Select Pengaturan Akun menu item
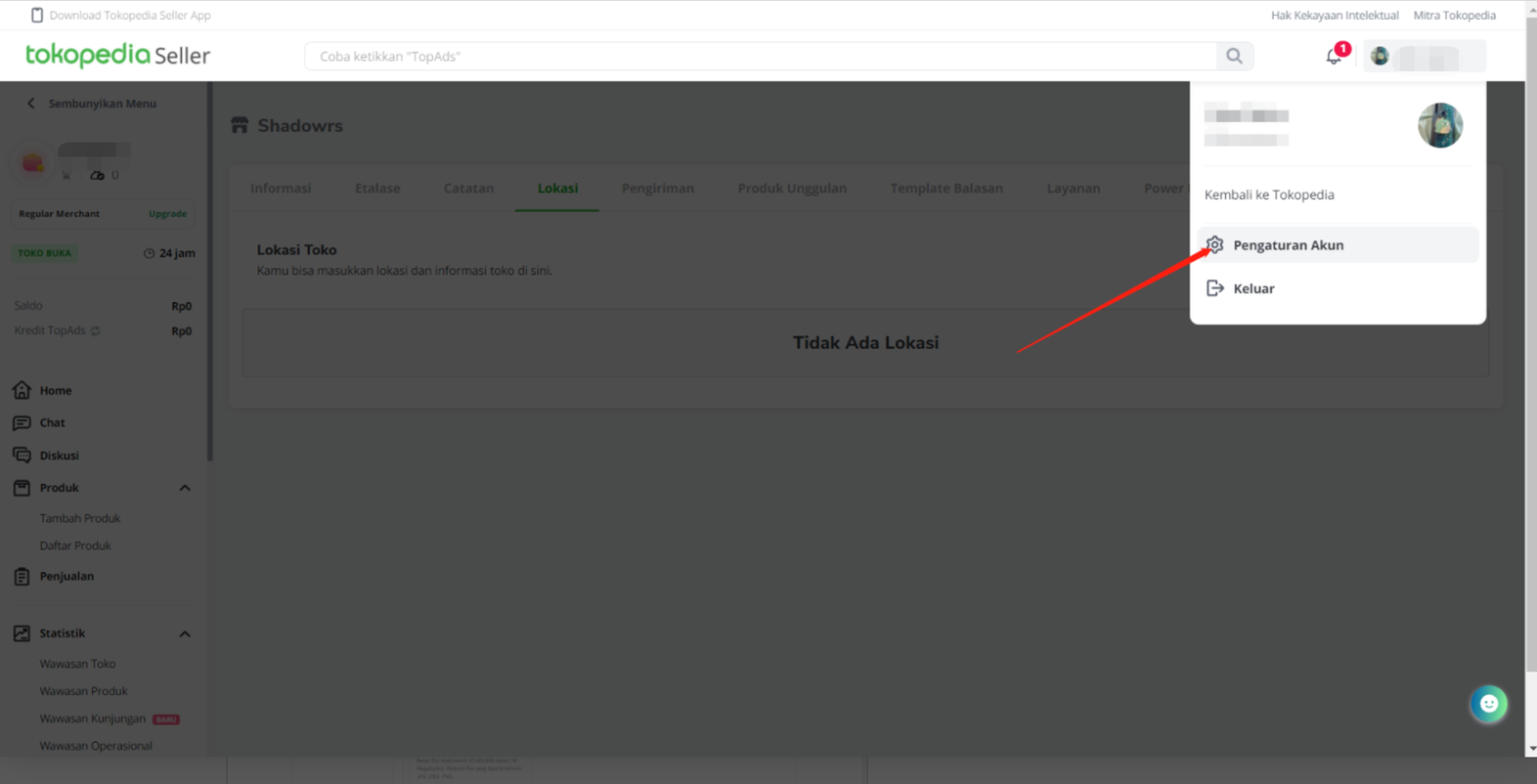1537x784 pixels. [x=1288, y=245]
